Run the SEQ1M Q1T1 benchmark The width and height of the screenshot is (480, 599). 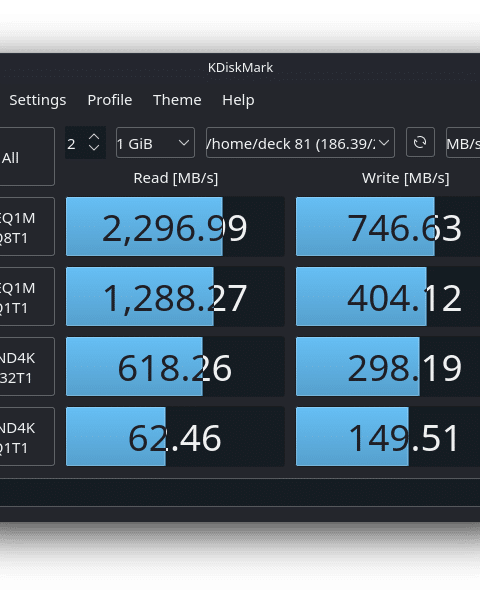(27, 296)
